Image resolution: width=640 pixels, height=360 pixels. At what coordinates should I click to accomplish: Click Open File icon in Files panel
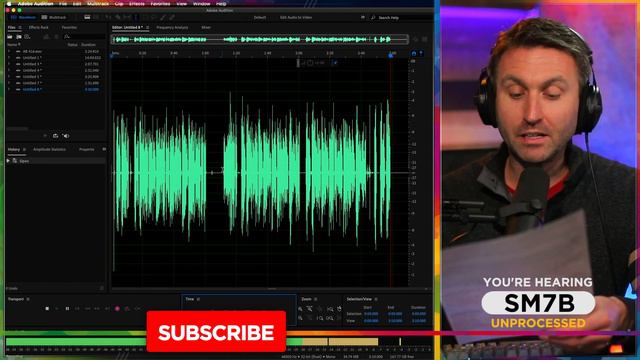click(9, 37)
